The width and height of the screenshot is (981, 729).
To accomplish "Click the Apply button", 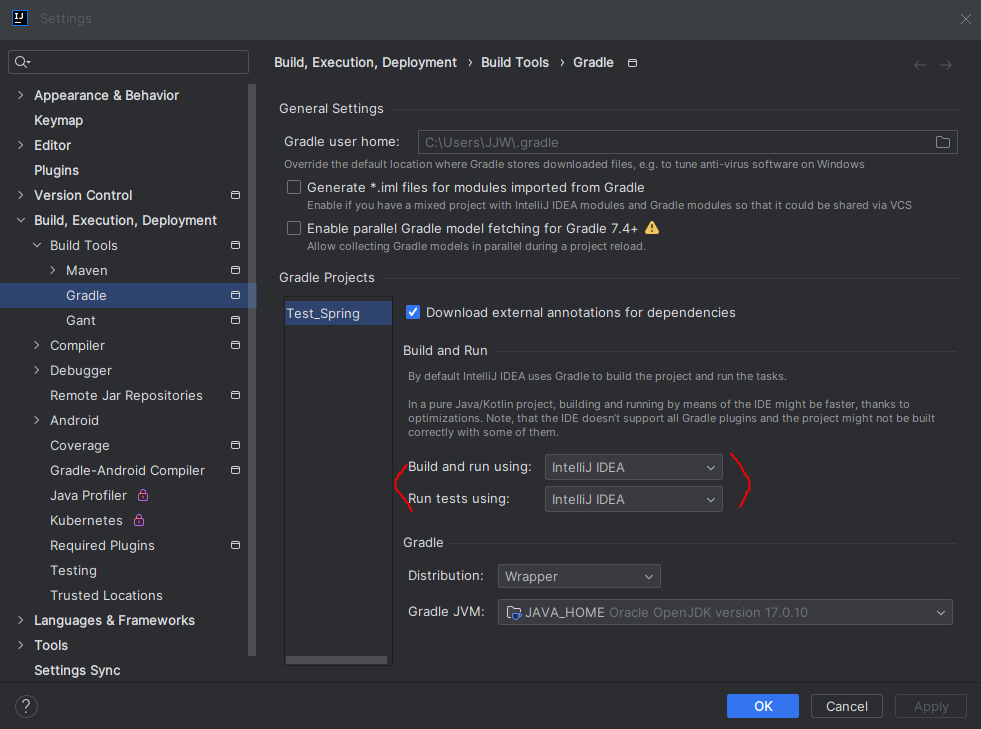I will (931, 706).
